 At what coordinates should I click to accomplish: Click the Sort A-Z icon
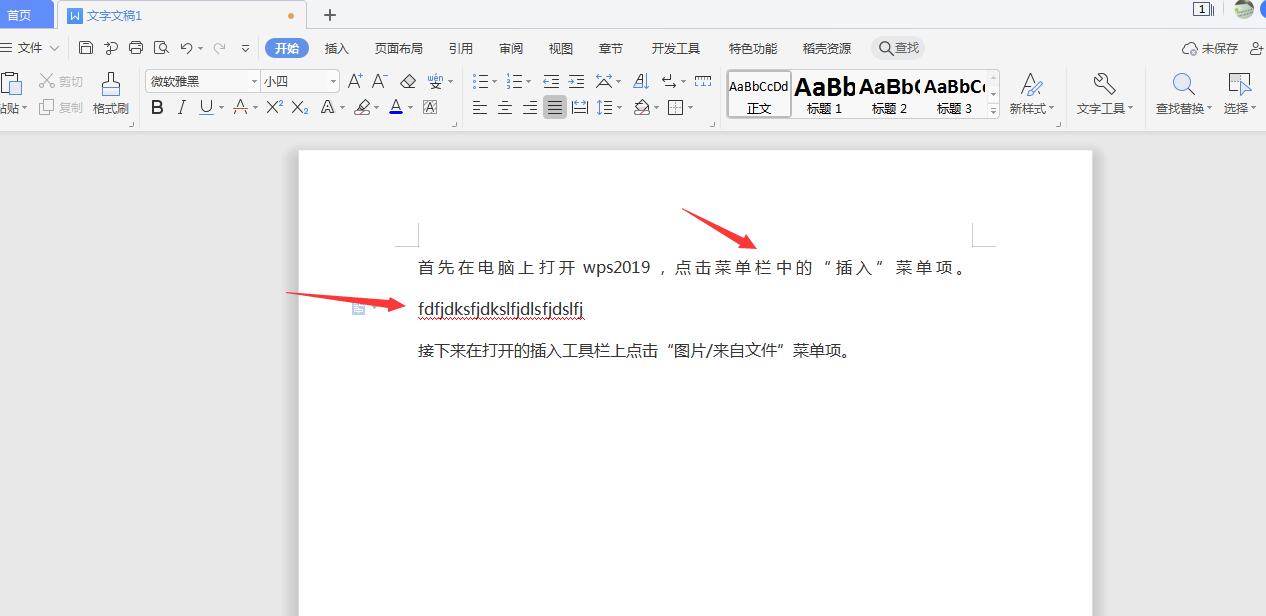(x=641, y=81)
